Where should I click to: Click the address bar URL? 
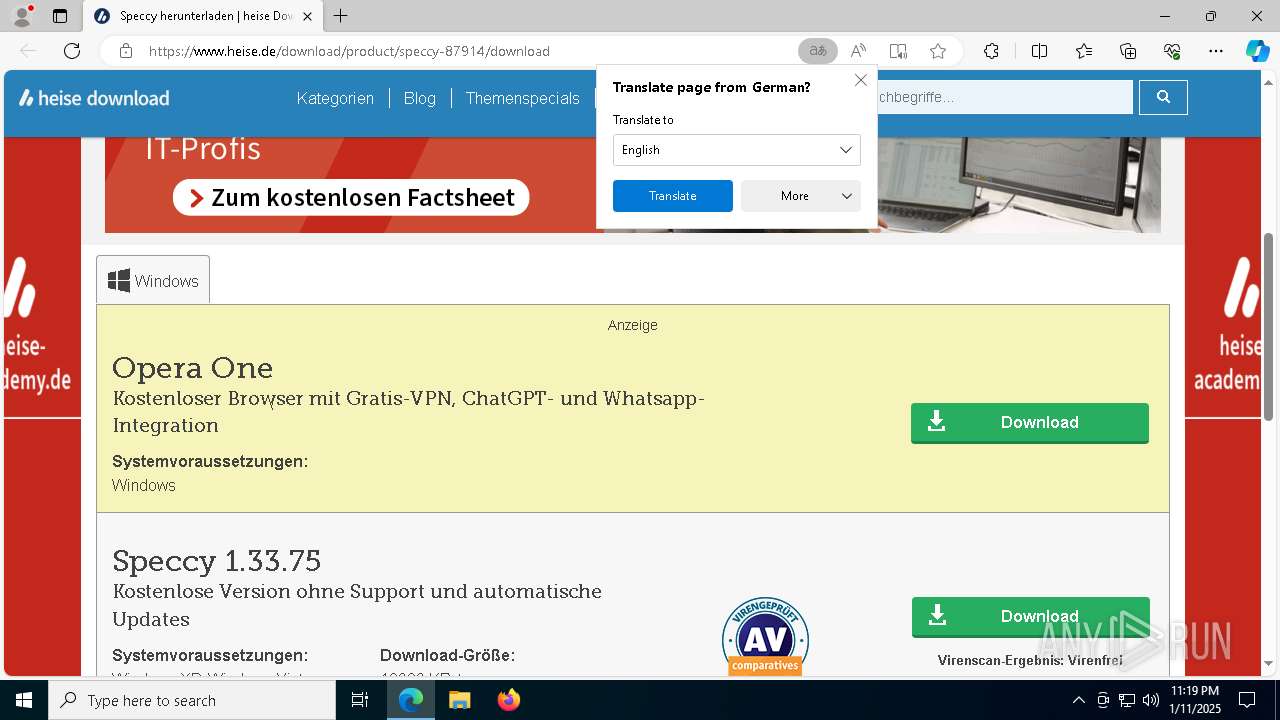[x=349, y=51]
